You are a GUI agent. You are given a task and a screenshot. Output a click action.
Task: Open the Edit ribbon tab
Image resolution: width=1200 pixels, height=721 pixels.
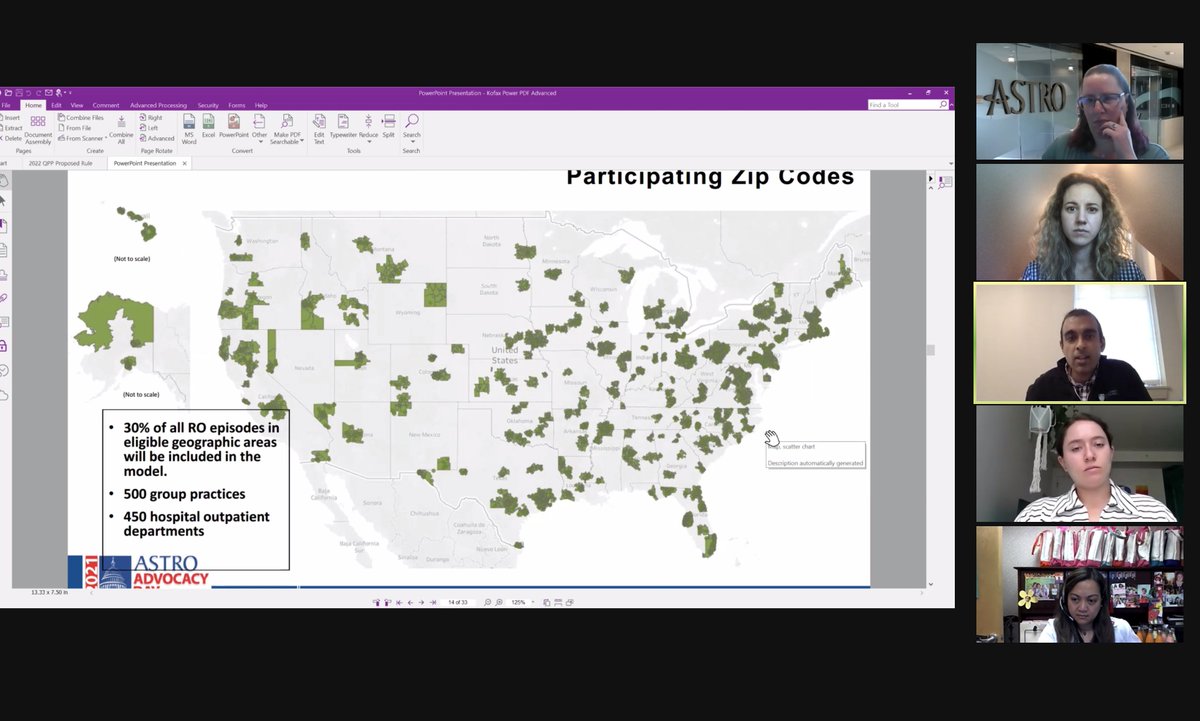pos(56,105)
